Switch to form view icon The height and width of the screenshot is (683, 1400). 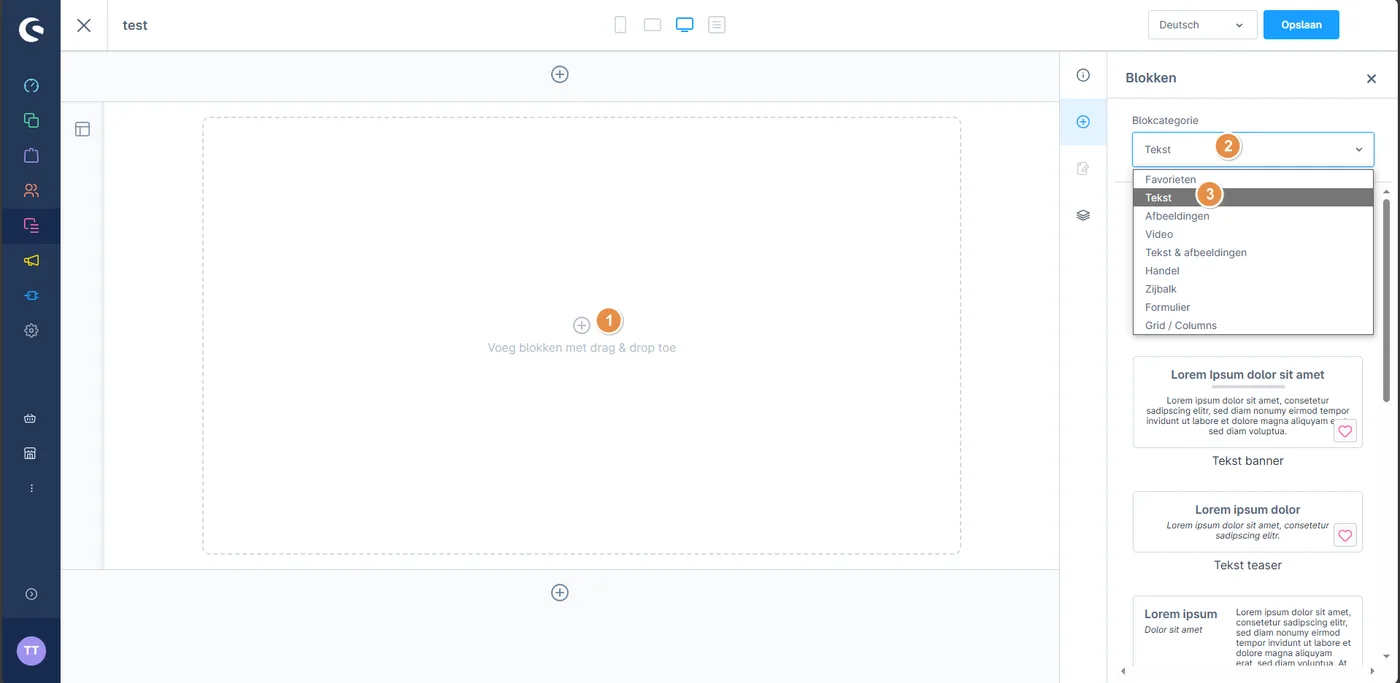(x=717, y=25)
